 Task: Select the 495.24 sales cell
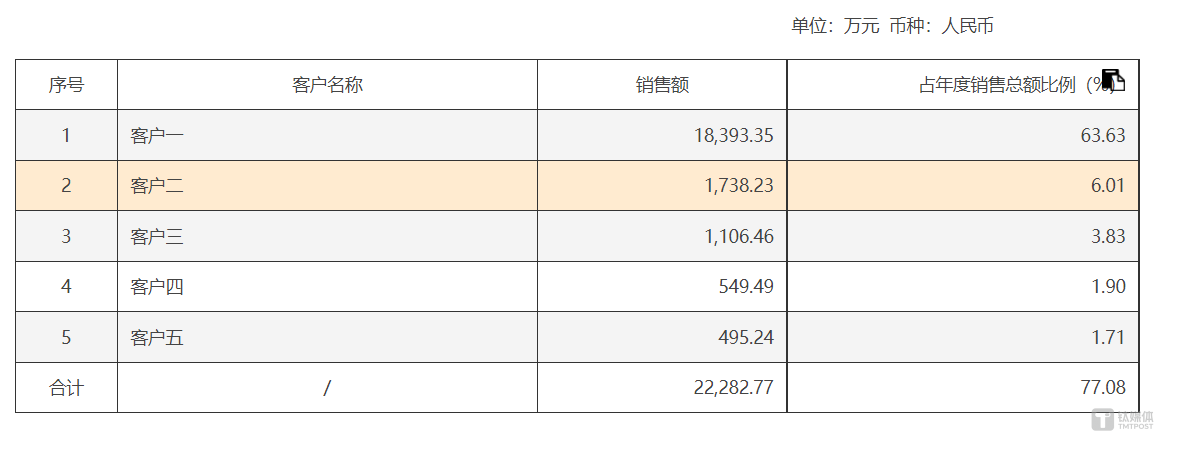point(662,337)
